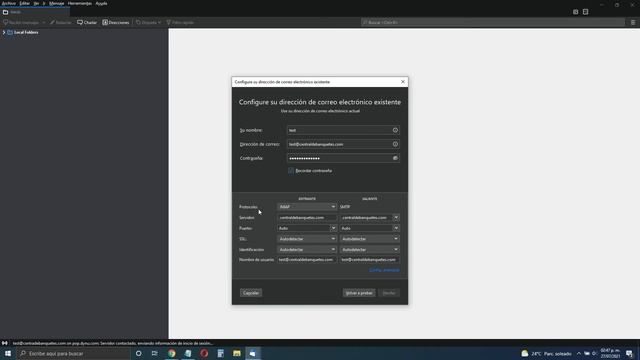The height and width of the screenshot is (360, 640).
Task: Open the Herramientas menu
Action: coord(80,3)
